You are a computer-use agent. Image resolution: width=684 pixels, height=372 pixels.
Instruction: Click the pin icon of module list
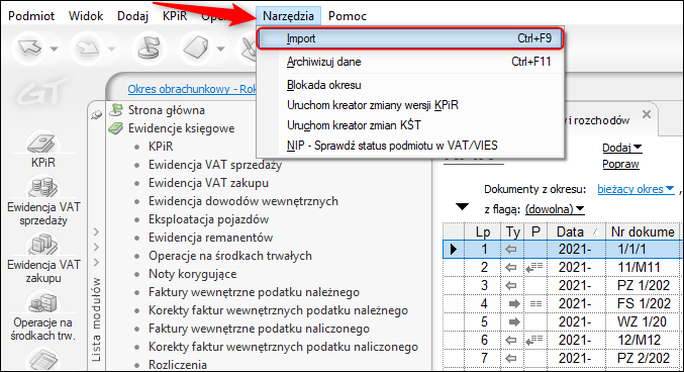tap(96, 115)
